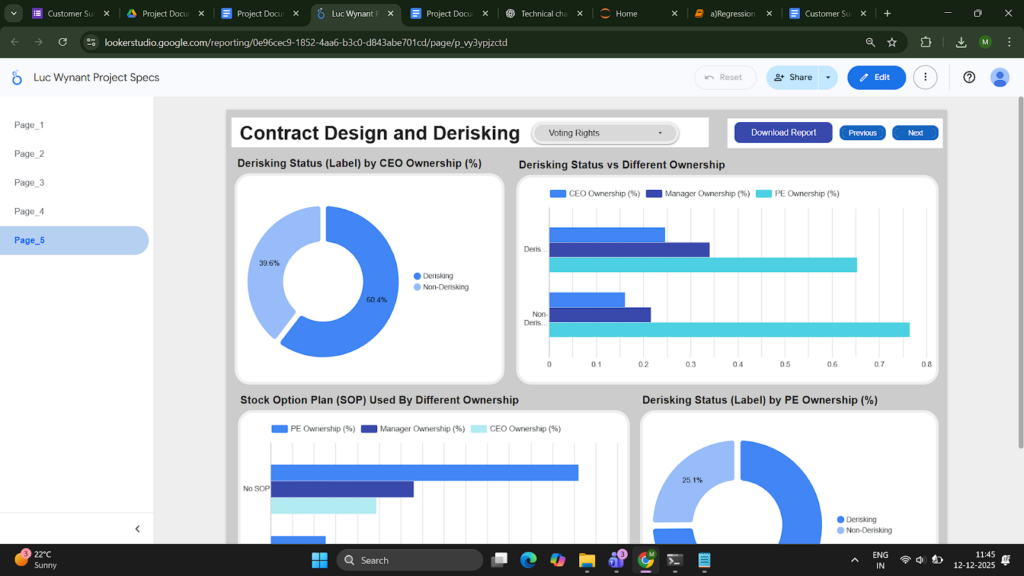The image size is (1024, 576).
Task: Go to Page_3 in sidebar
Action: coord(29,183)
